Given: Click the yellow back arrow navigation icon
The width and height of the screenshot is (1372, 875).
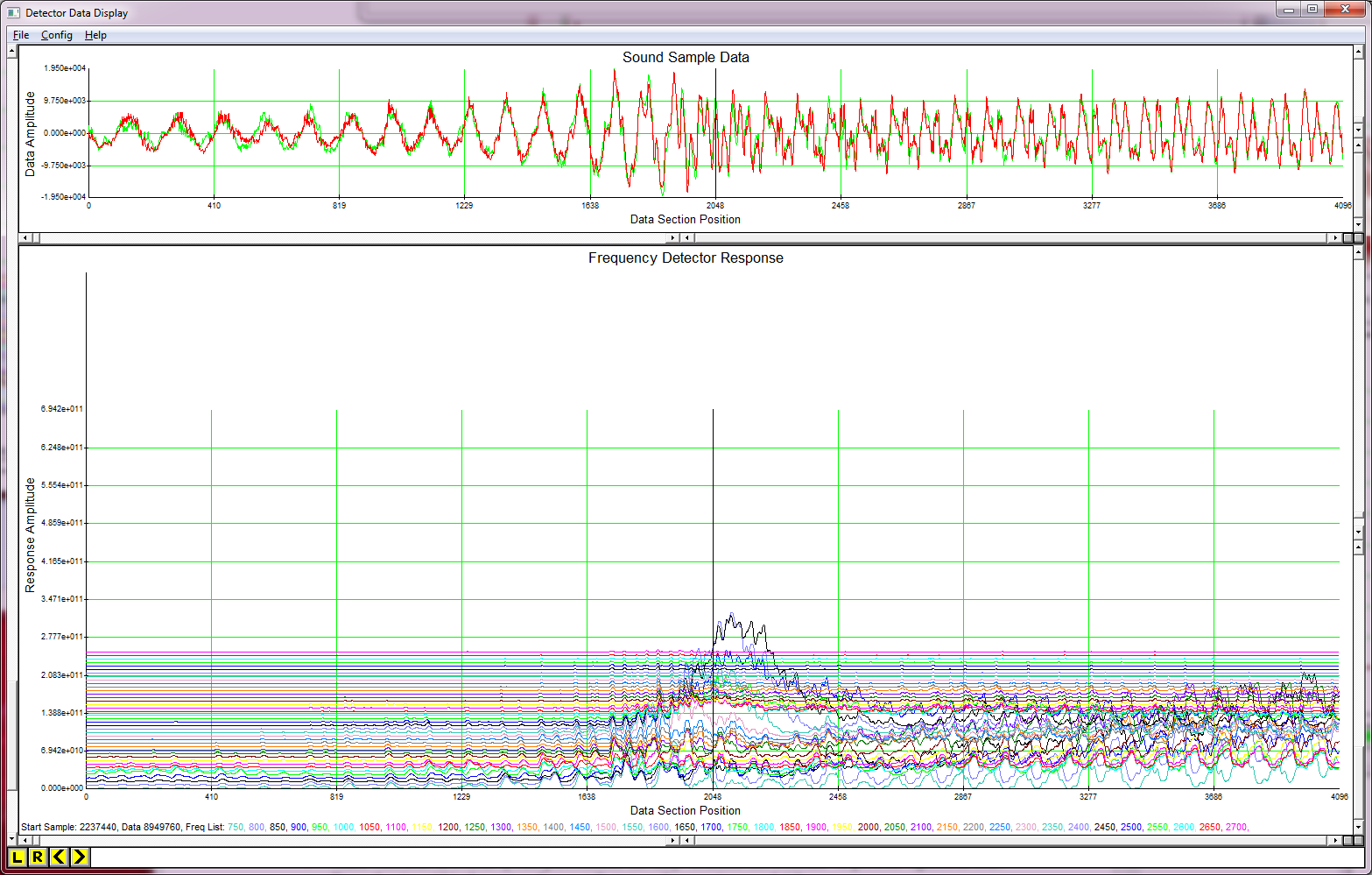Looking at the screenshot, I should [x=57, y=858].
